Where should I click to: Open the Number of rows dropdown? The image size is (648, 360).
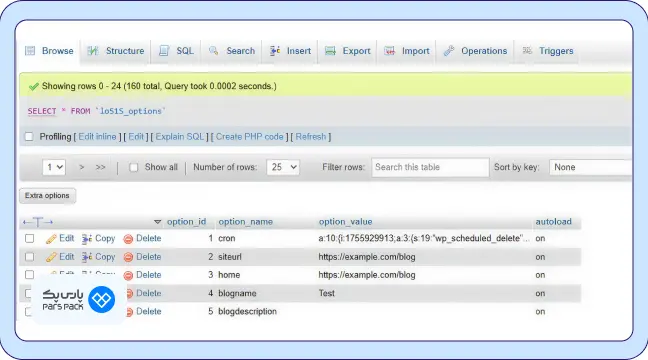[x=283, y=167]
